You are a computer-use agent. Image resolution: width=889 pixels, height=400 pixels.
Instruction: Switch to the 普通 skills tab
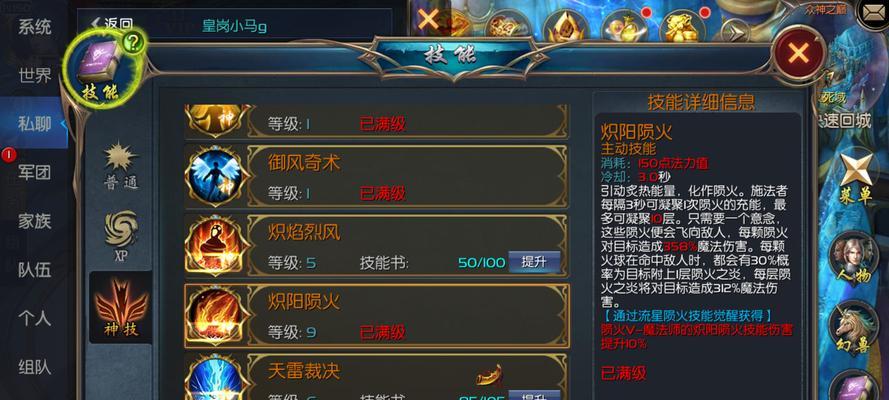coord(121,167)
